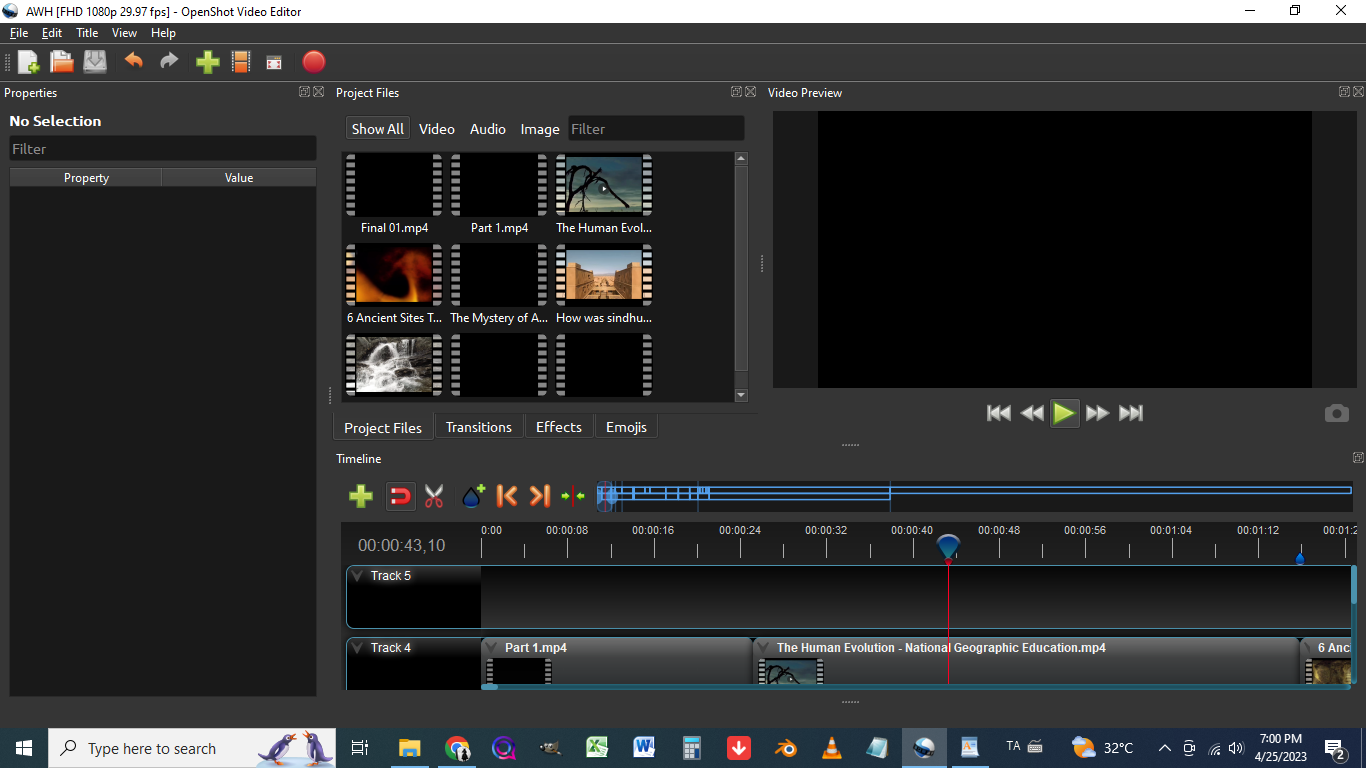Play the video in the preview panel
1366x768 pixels.
(1064, 412)
